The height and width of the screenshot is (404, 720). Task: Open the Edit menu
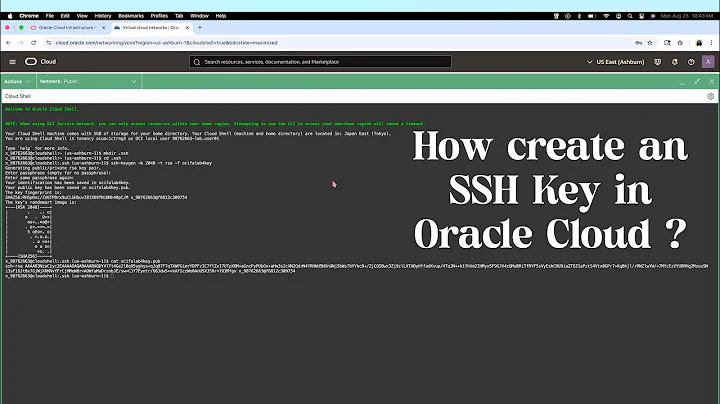pyautogui.click(x=65, y=16)
